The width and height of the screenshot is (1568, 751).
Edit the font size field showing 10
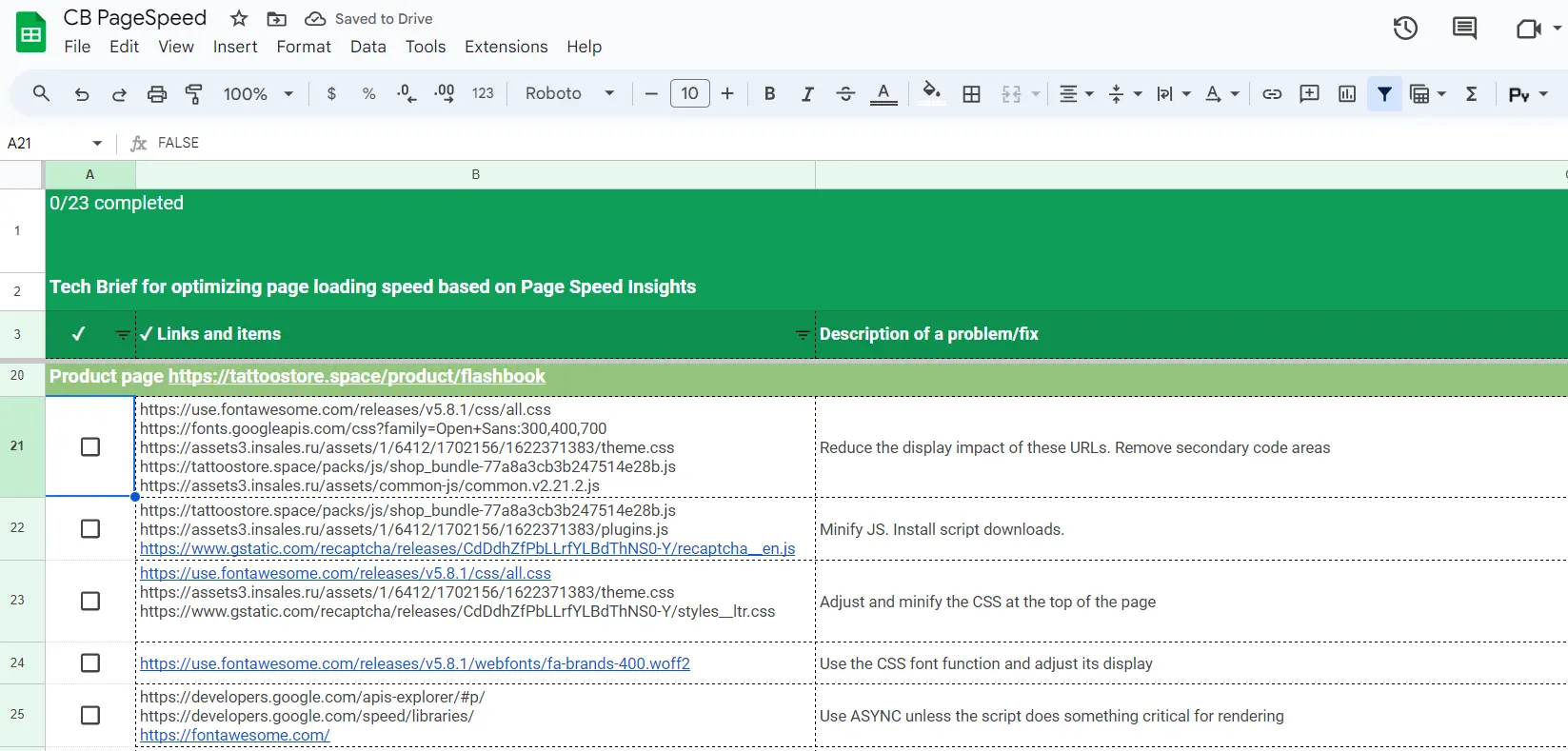[690, 93]
